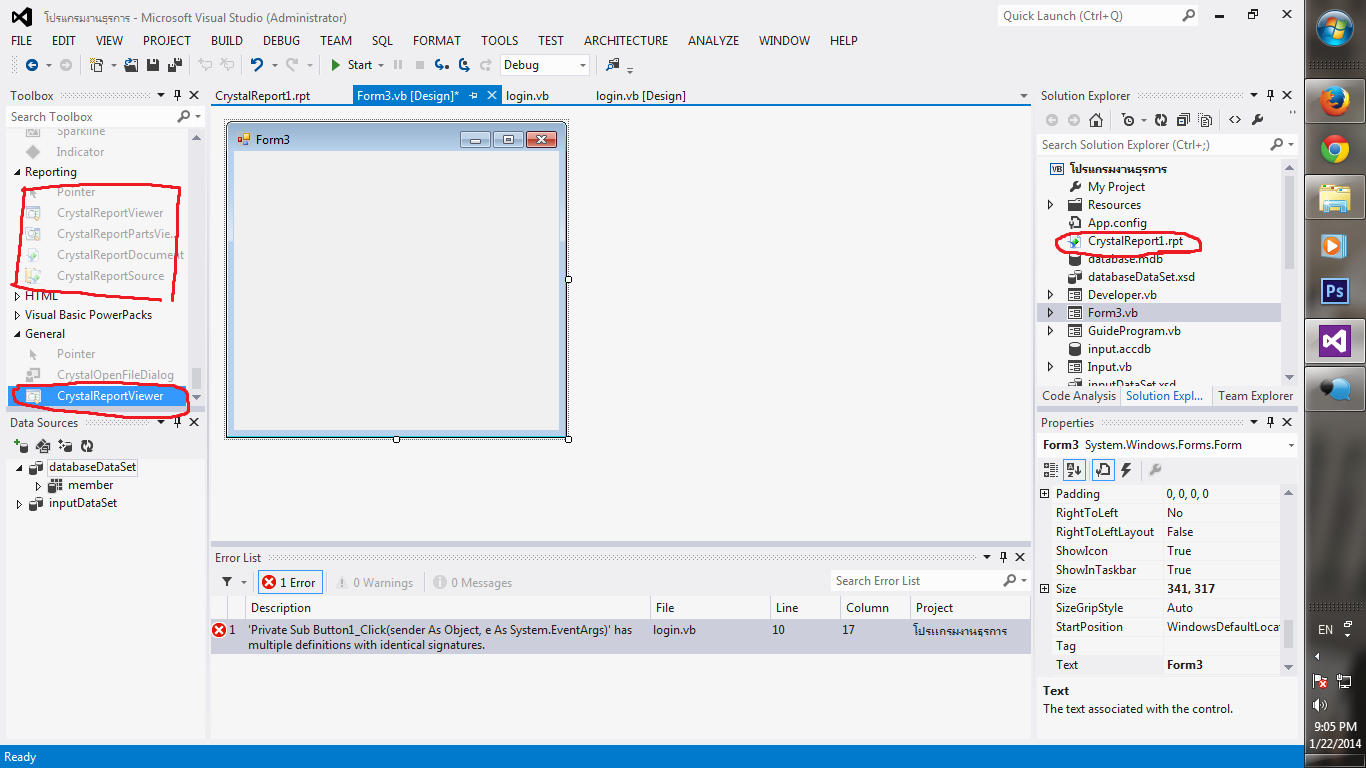Click the Step Over debug icon
This screenshot has width=1366, height=768.
[x=464, y=65]
